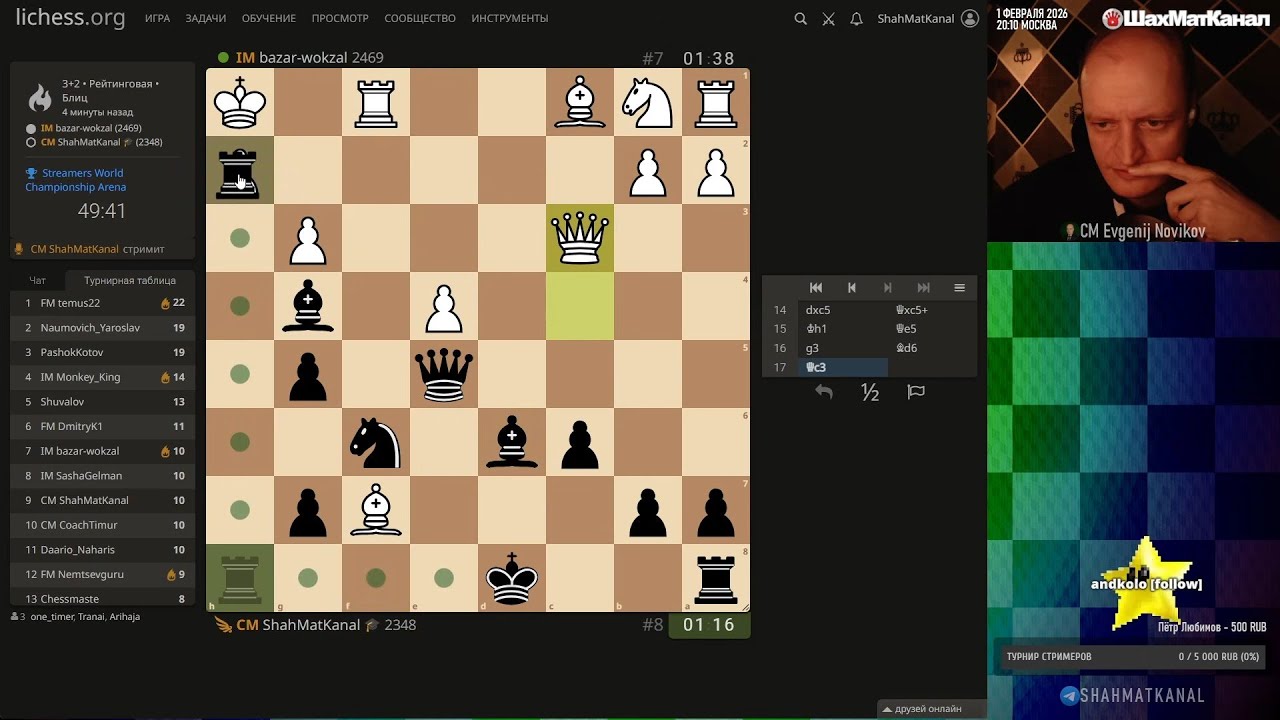Select move 16 g3
Viewport: 1280px width, 720px height.
[x=843, y=348]
